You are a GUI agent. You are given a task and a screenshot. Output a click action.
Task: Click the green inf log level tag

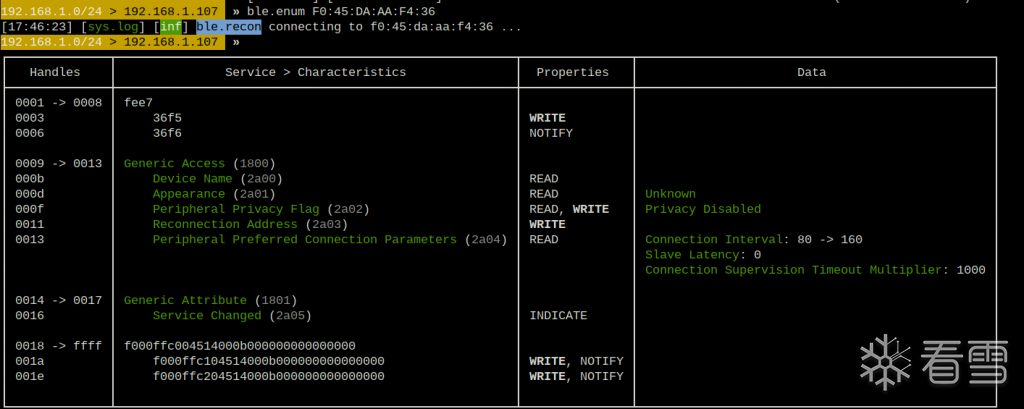pyautogui.click(x=172, y=27)
